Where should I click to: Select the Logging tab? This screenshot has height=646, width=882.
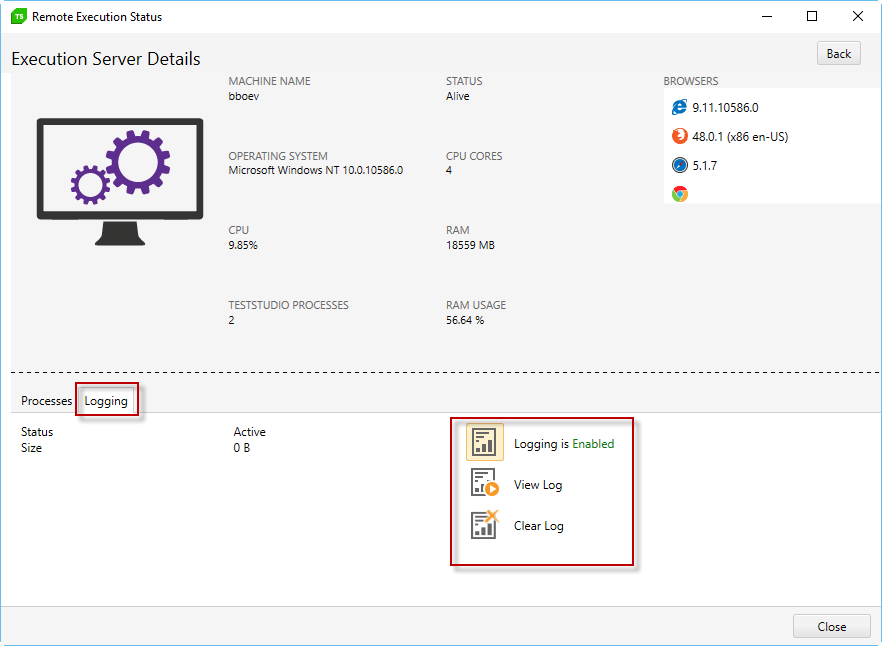point(106,400)
